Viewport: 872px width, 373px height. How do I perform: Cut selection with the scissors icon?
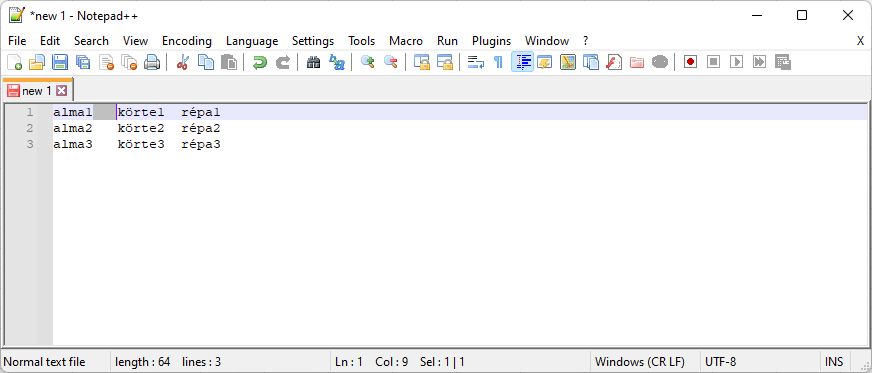click(182, 62)
